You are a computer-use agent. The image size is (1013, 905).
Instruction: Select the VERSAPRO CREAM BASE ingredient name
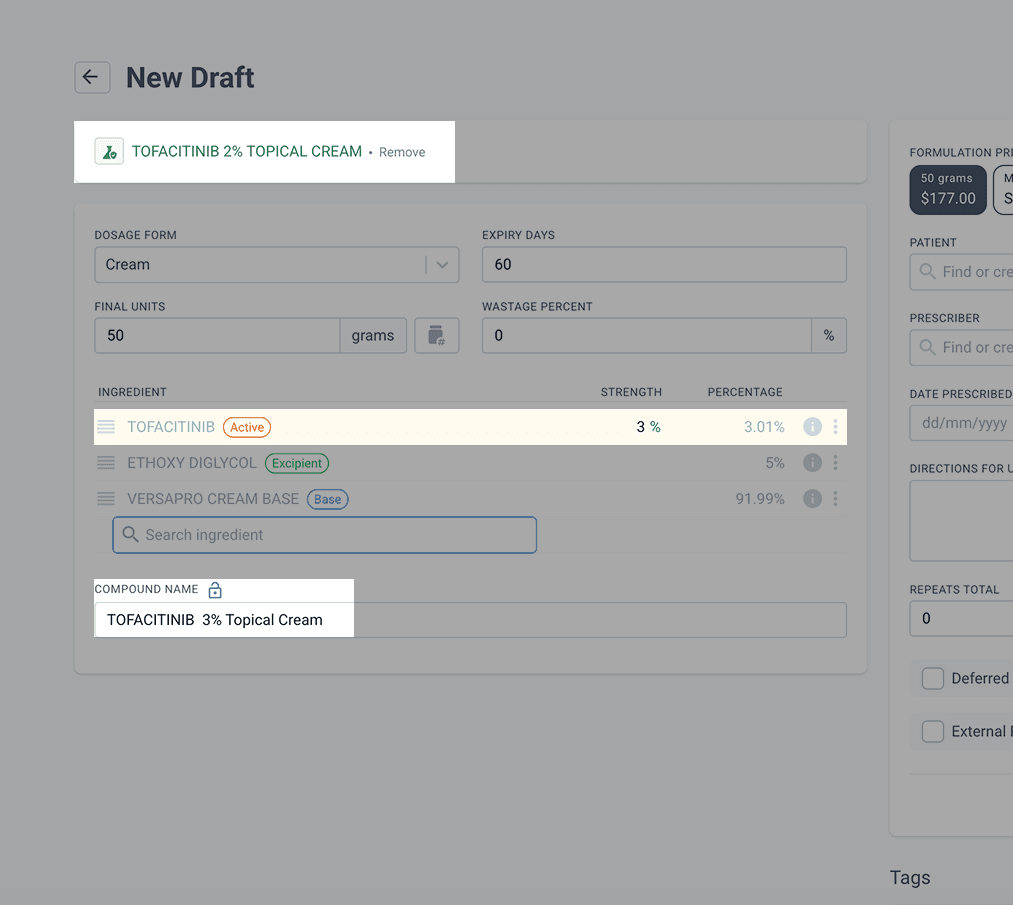point(213,499)
